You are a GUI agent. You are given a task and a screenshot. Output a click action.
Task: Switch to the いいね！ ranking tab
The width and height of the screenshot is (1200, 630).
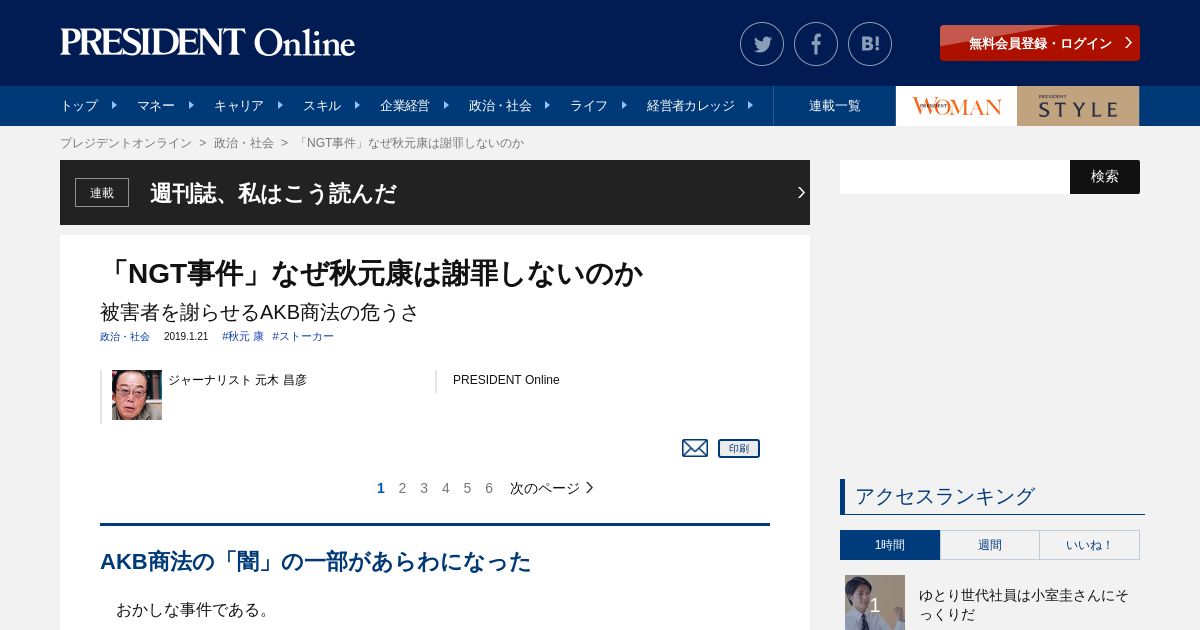click(1090, 545)
